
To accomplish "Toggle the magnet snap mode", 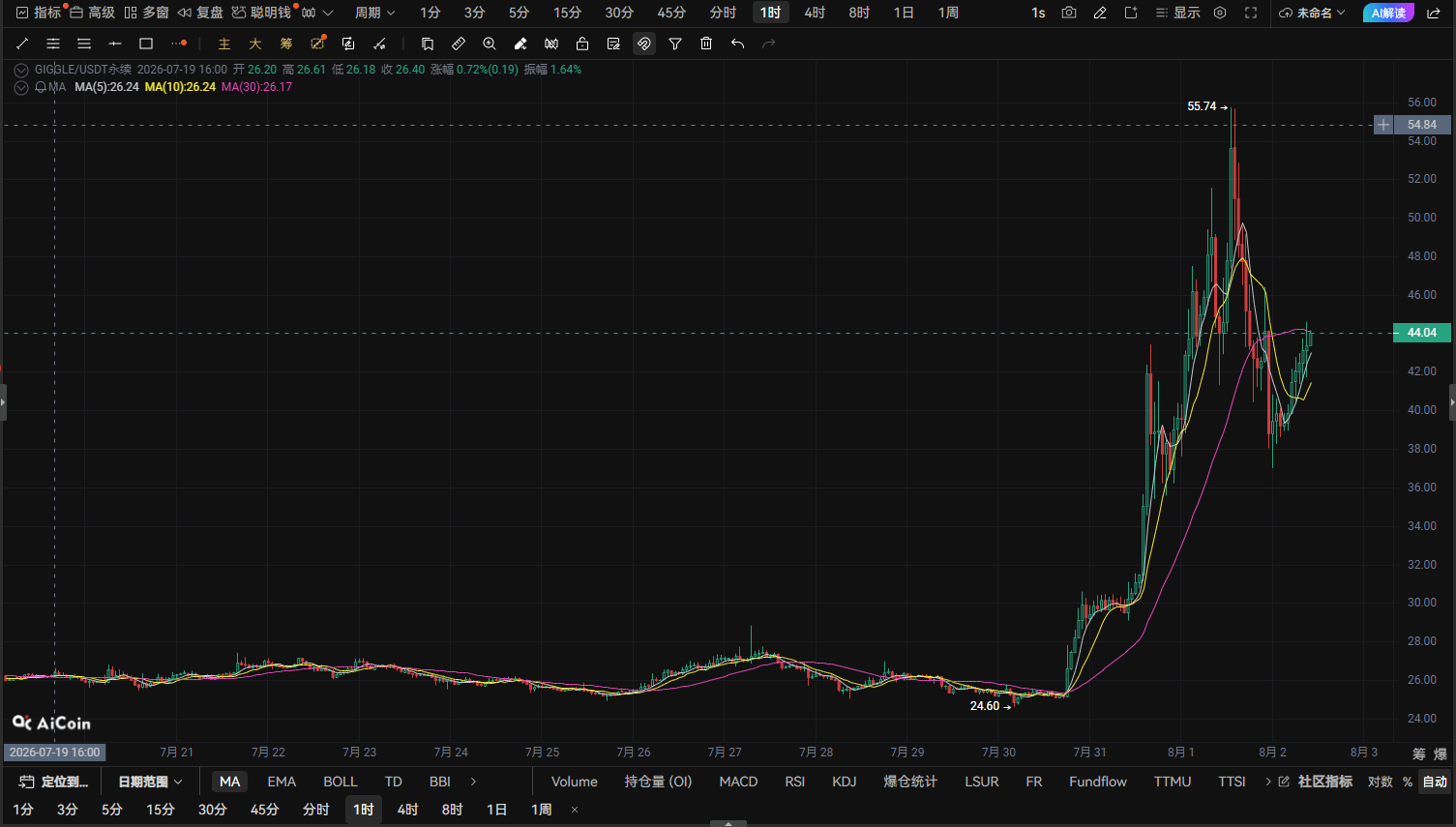I will pyautogui.click(x=644, y=44).
